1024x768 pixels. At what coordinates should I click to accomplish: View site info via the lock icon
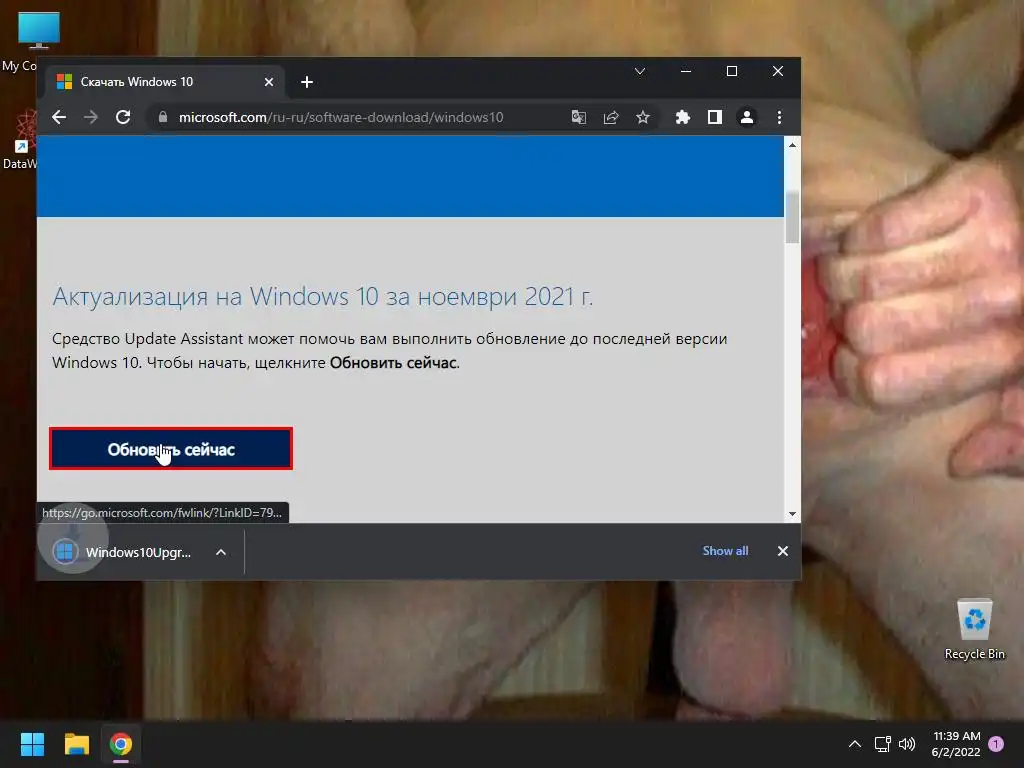(163, 118)
